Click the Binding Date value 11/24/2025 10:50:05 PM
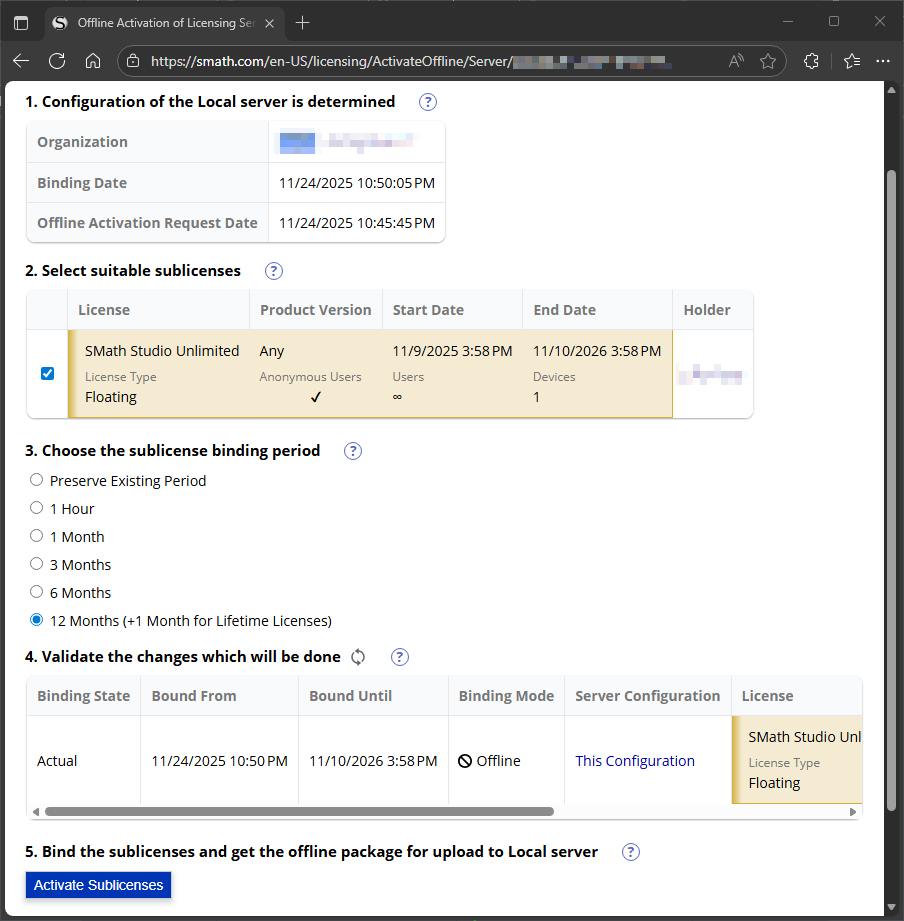Viewport: 904px width, 921px height. (x=357, y=183)
